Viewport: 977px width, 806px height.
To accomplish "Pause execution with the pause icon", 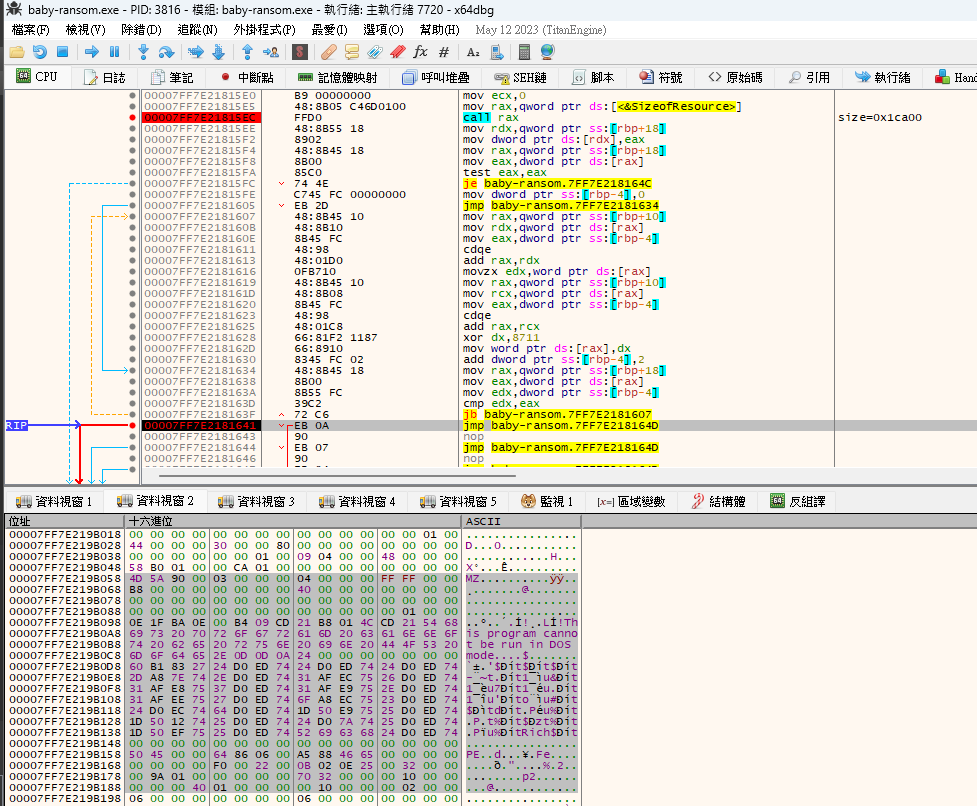I will 115,52.
